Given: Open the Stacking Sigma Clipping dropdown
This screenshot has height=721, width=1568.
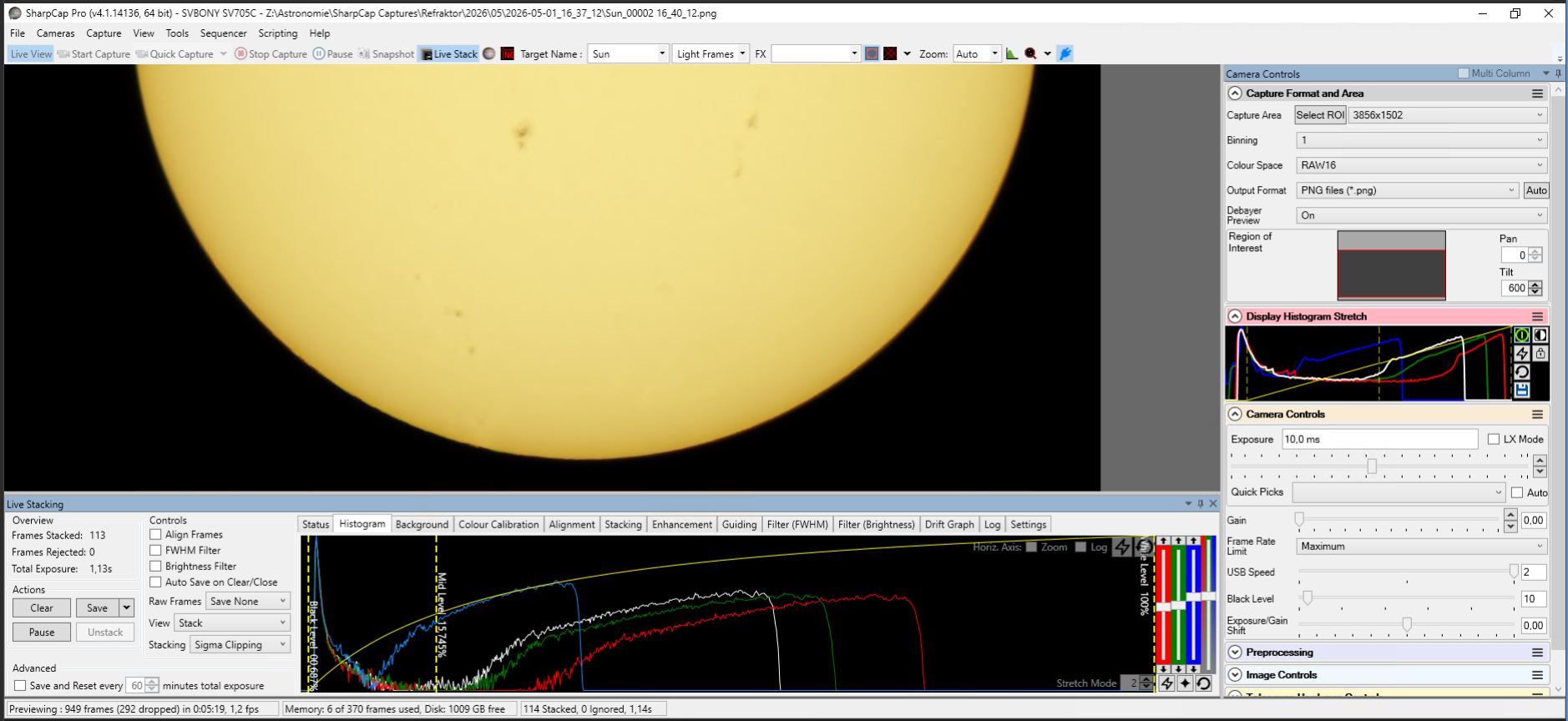Looking at the screenshot, I should pos(240,645).
